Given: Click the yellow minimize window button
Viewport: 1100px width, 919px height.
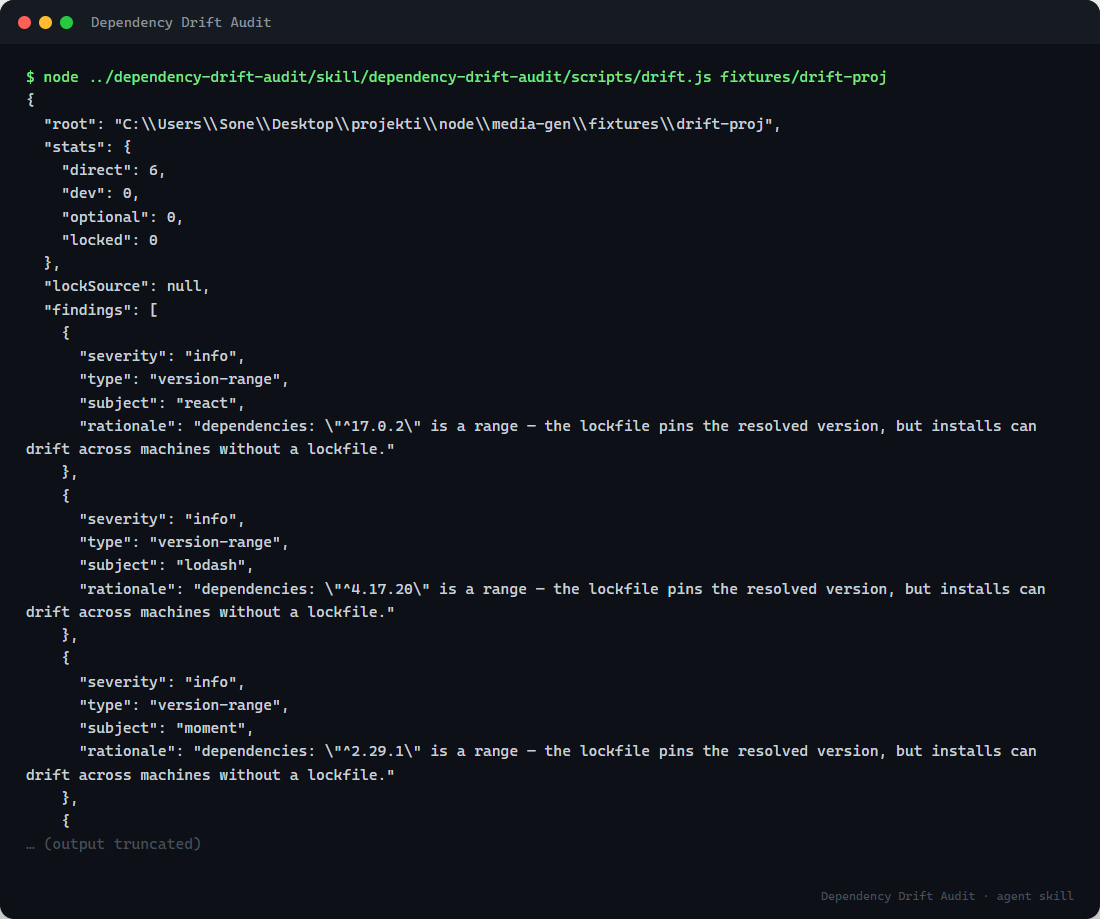Looking at the screenshot, I should (46, 22).
